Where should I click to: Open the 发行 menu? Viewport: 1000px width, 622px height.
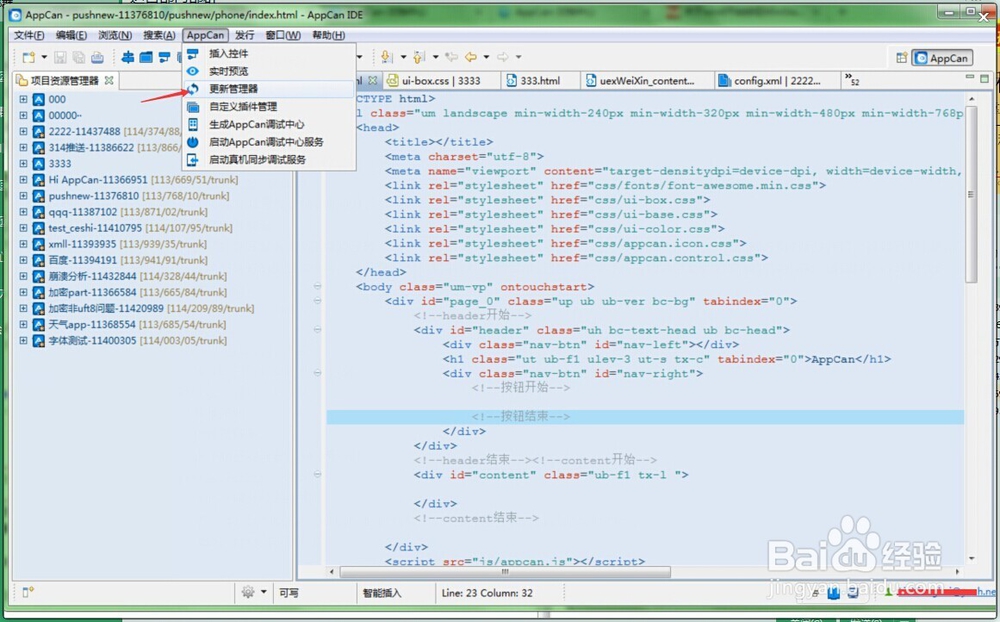point(244,35)
